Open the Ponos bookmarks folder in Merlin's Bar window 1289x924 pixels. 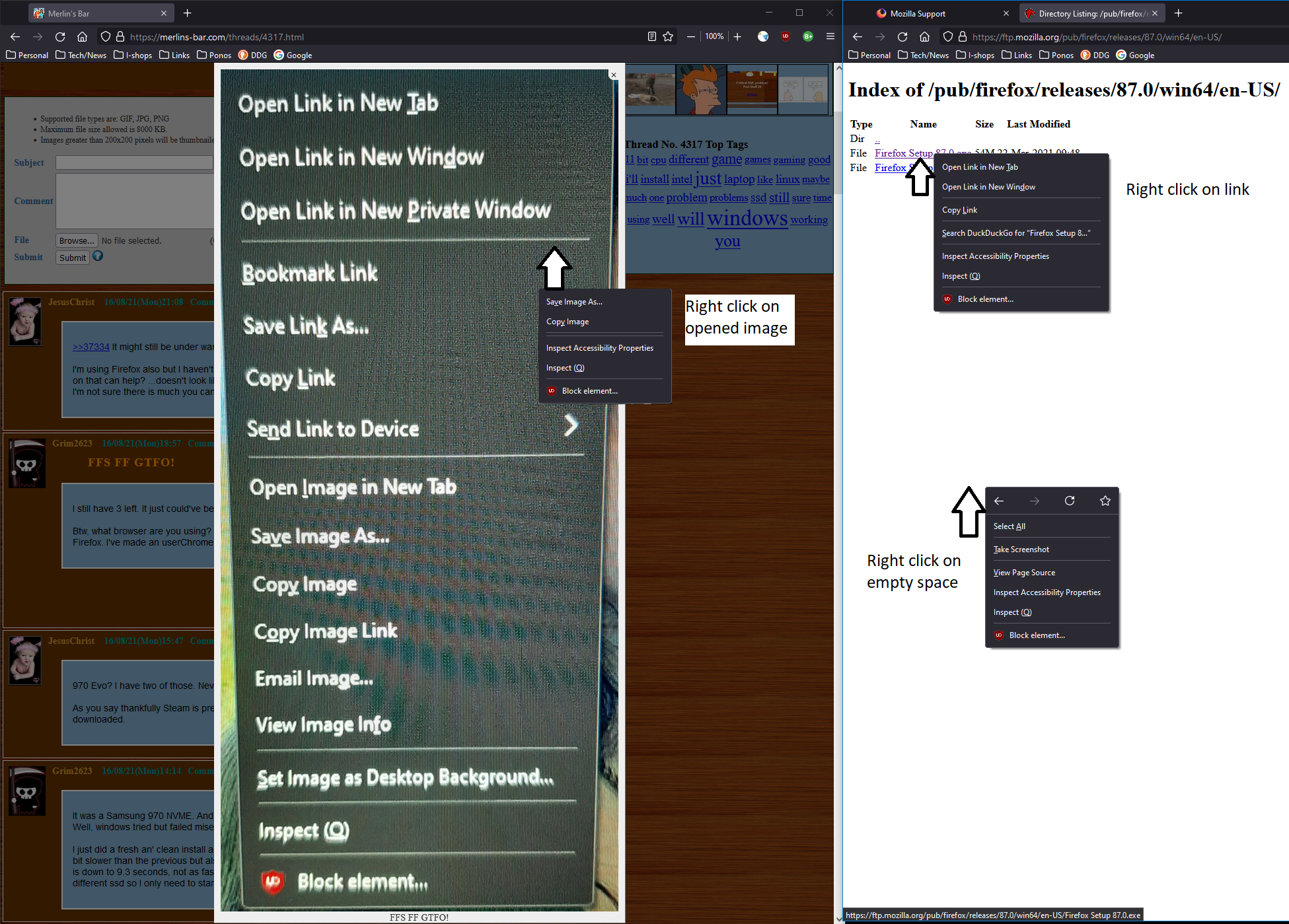tap(214, 55)
